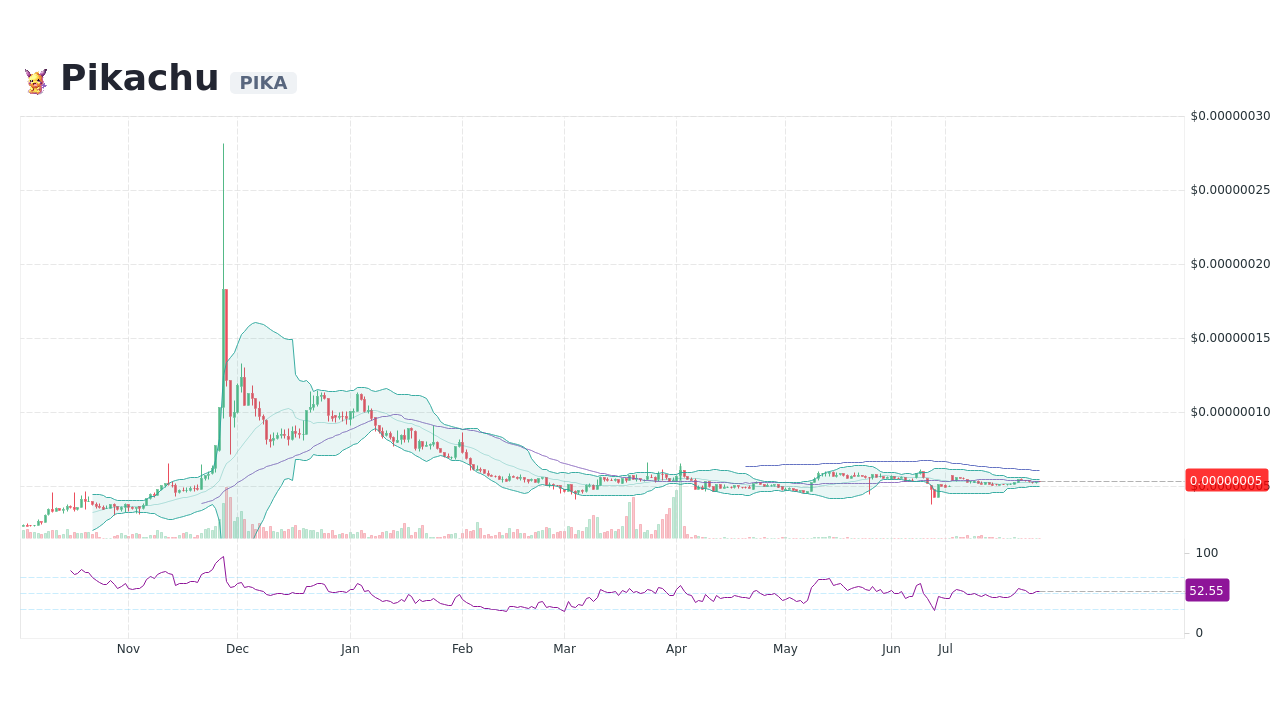
Task: Click the $0.00000030 price axis label
Action: [1230, 116]
